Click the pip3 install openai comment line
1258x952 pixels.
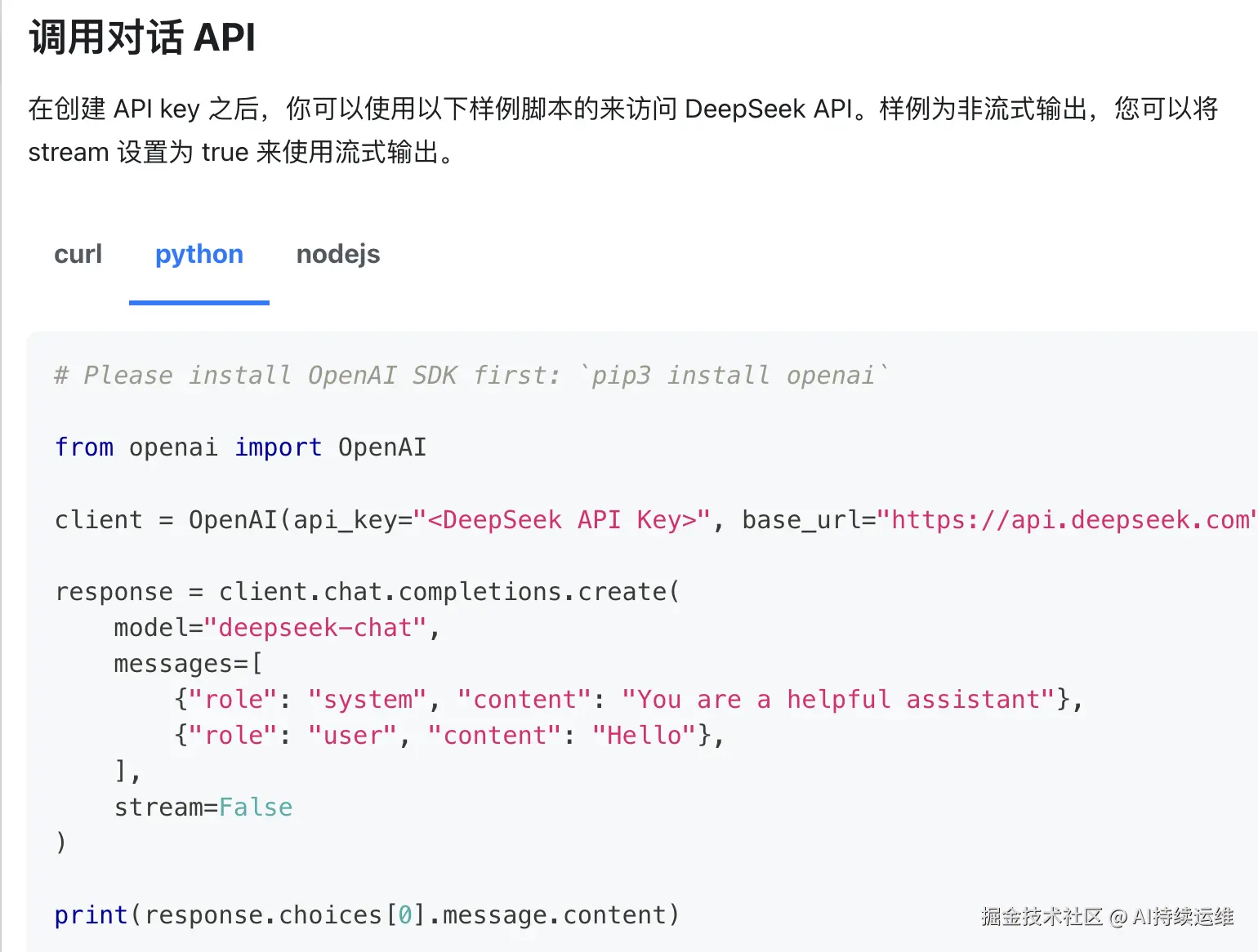470,375
